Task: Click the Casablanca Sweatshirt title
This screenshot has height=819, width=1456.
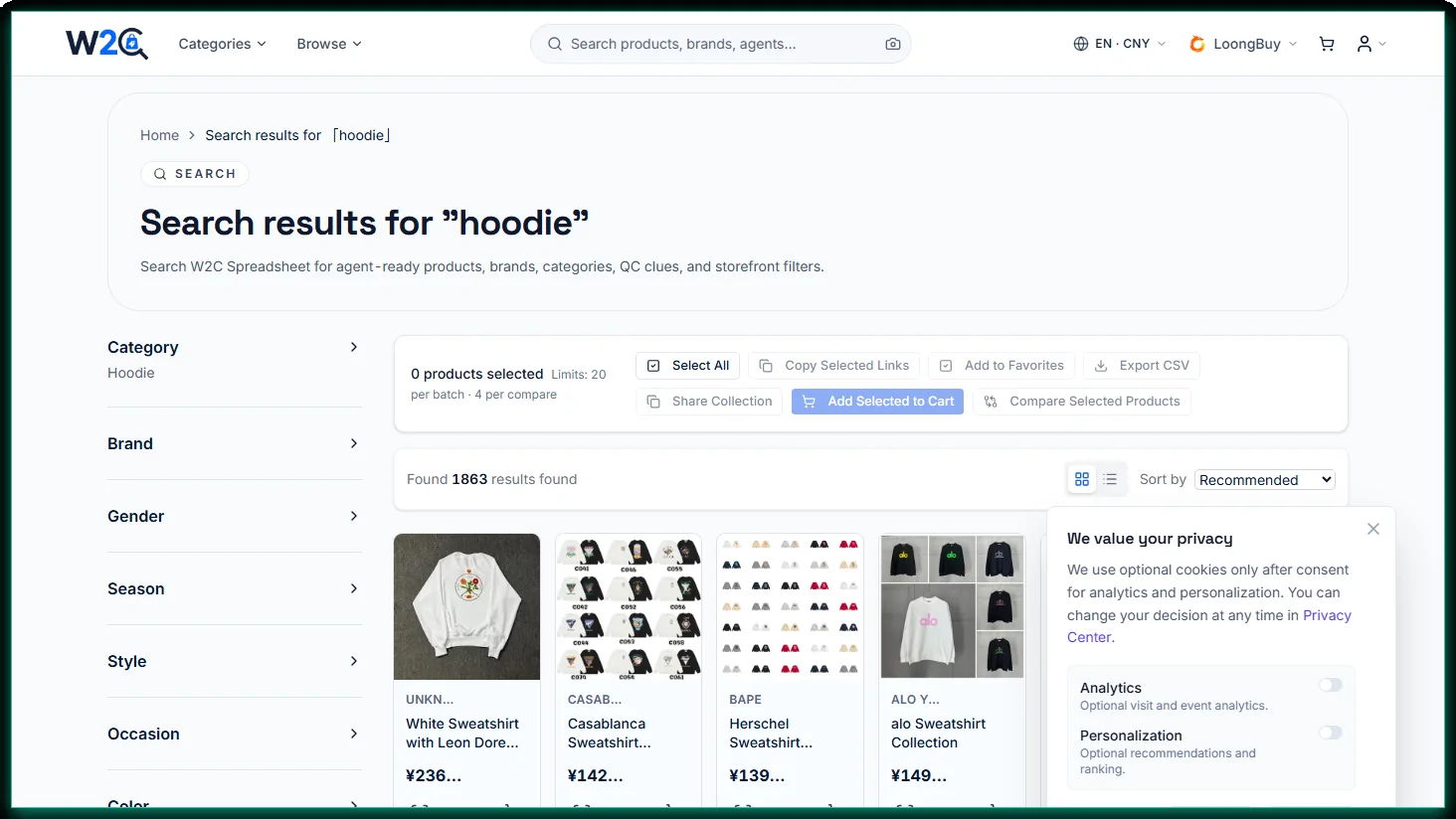Action: pos(610,734)
